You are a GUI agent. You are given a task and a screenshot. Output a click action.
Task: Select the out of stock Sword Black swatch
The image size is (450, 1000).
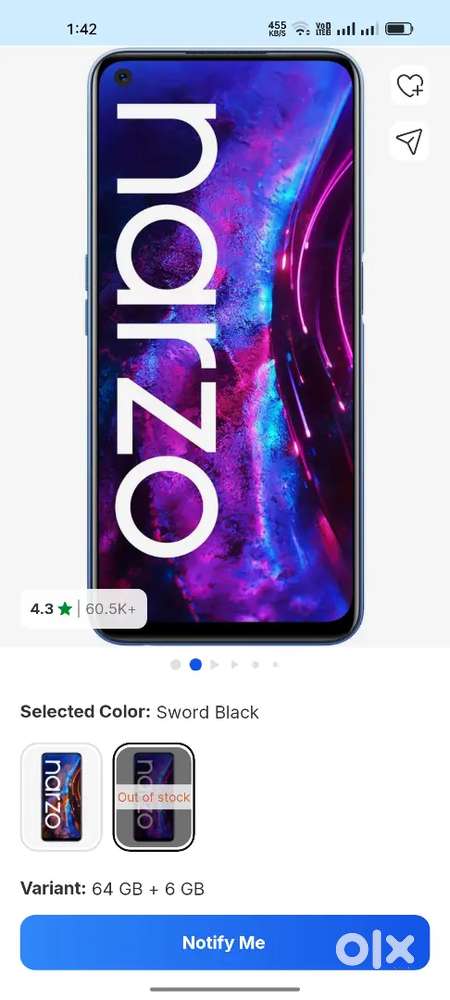[x=154, y=797]
